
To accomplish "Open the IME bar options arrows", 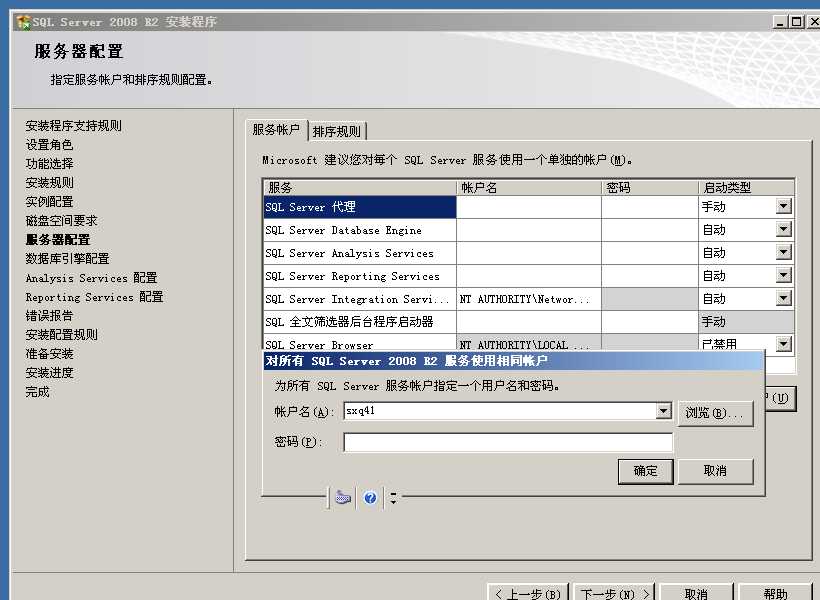I will (x=393, y=497).
